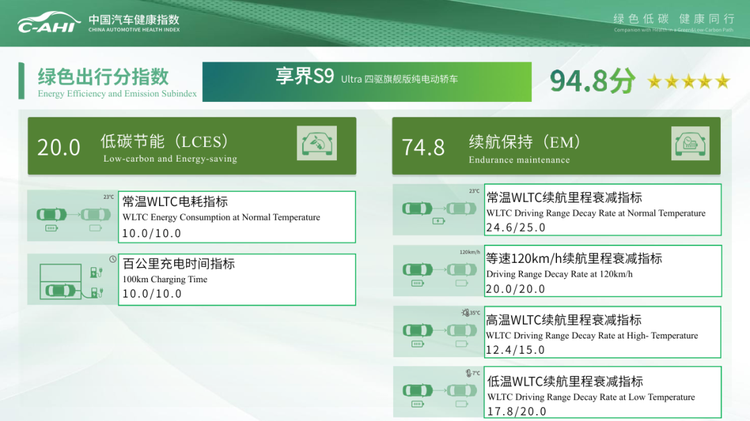The image size is (750, 421).
Task: Click the 94.8分 total score
Action: coord(592,82)
